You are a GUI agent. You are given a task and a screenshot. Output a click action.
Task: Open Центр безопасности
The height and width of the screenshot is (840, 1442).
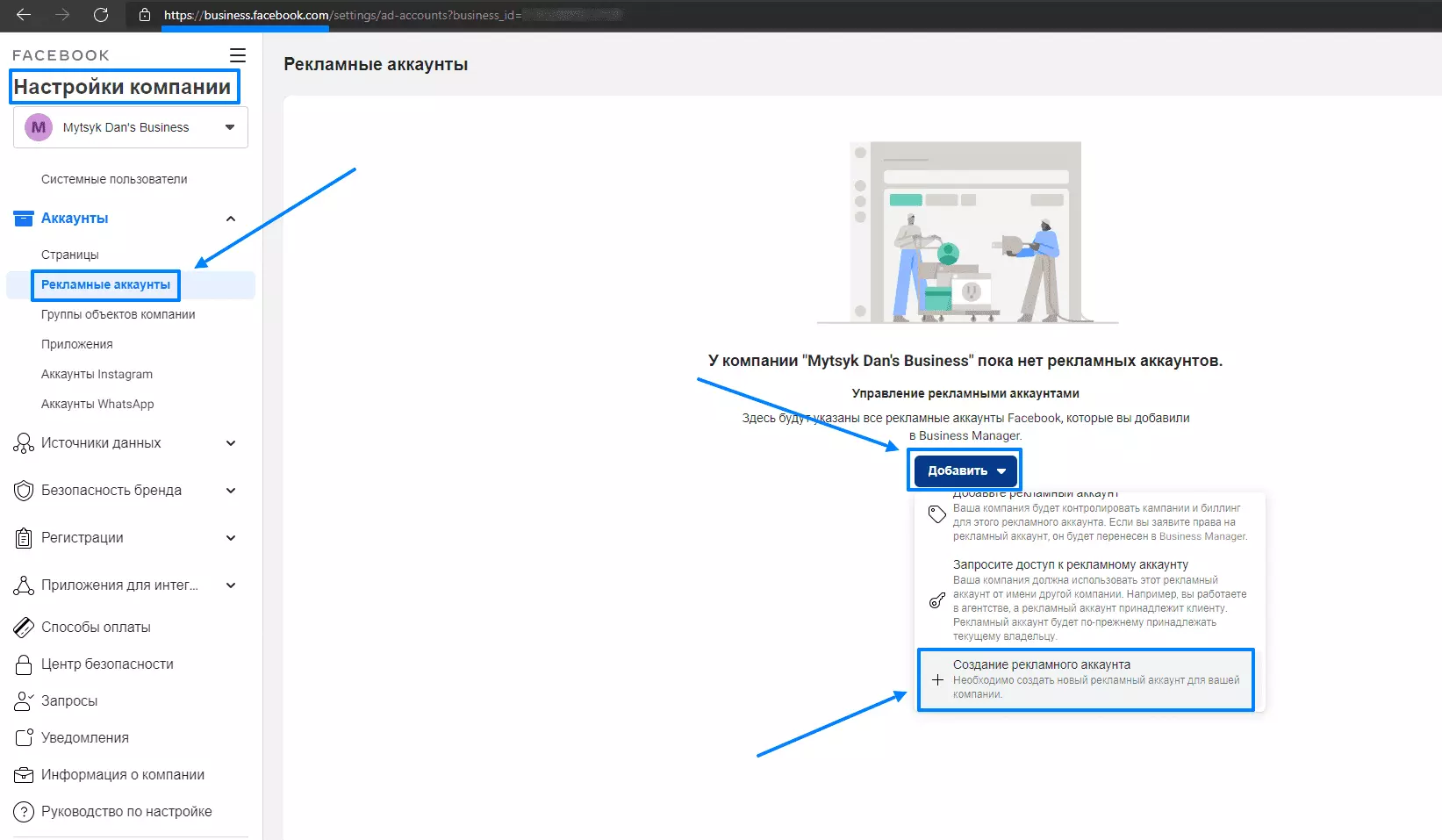tap(107, 664)
